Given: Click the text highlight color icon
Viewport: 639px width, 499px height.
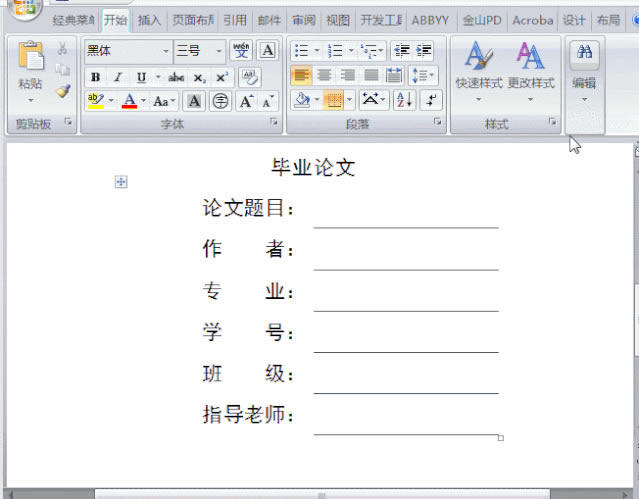Looking at the screenshot, I should pos(96,101).
